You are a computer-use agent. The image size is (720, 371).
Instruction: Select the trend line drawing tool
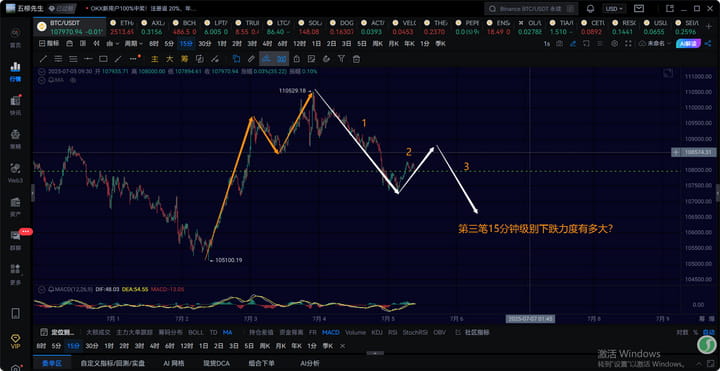pyautogui.click(x=43, y=59)
